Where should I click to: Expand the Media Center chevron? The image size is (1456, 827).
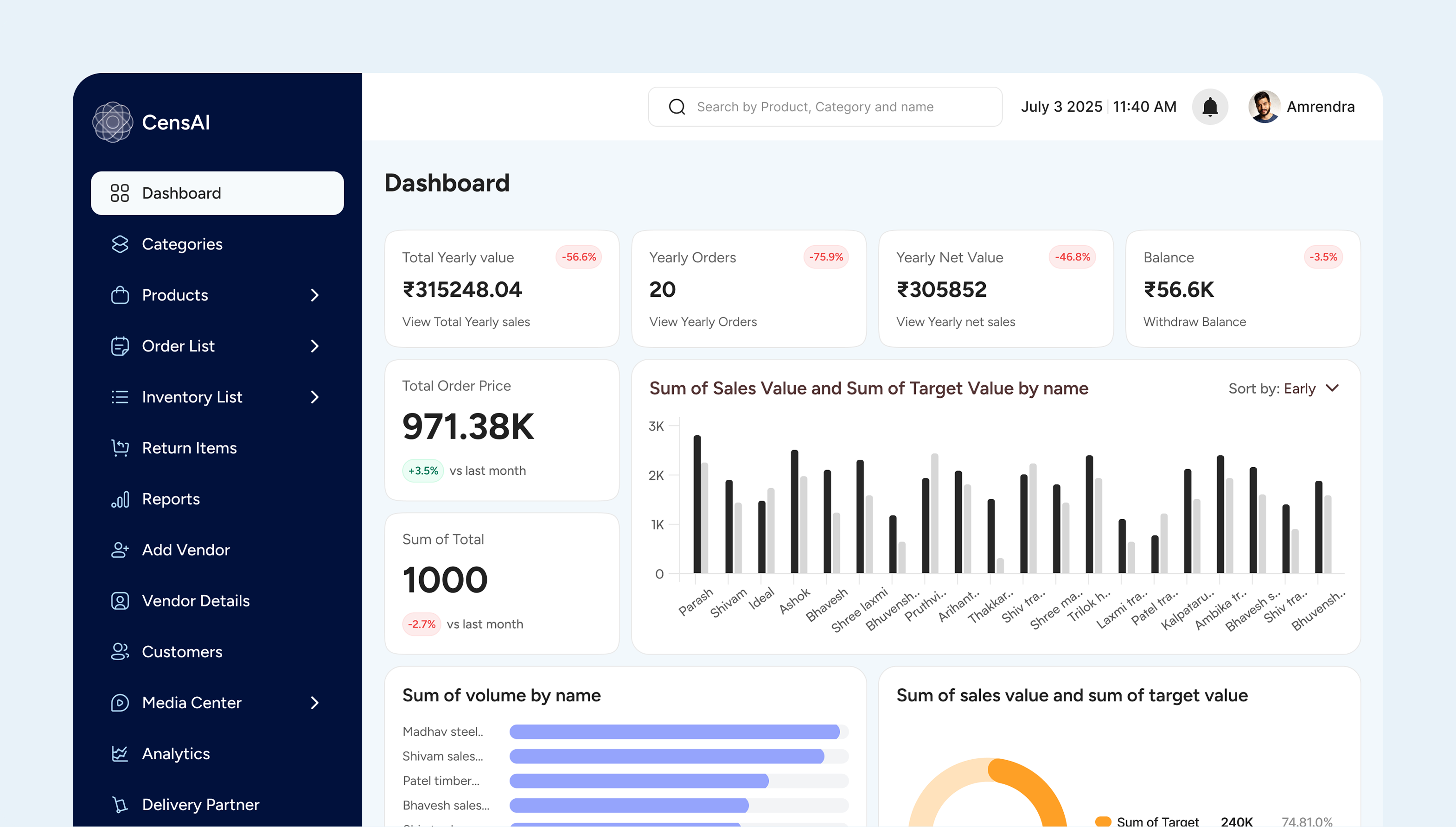pos(315,703)
